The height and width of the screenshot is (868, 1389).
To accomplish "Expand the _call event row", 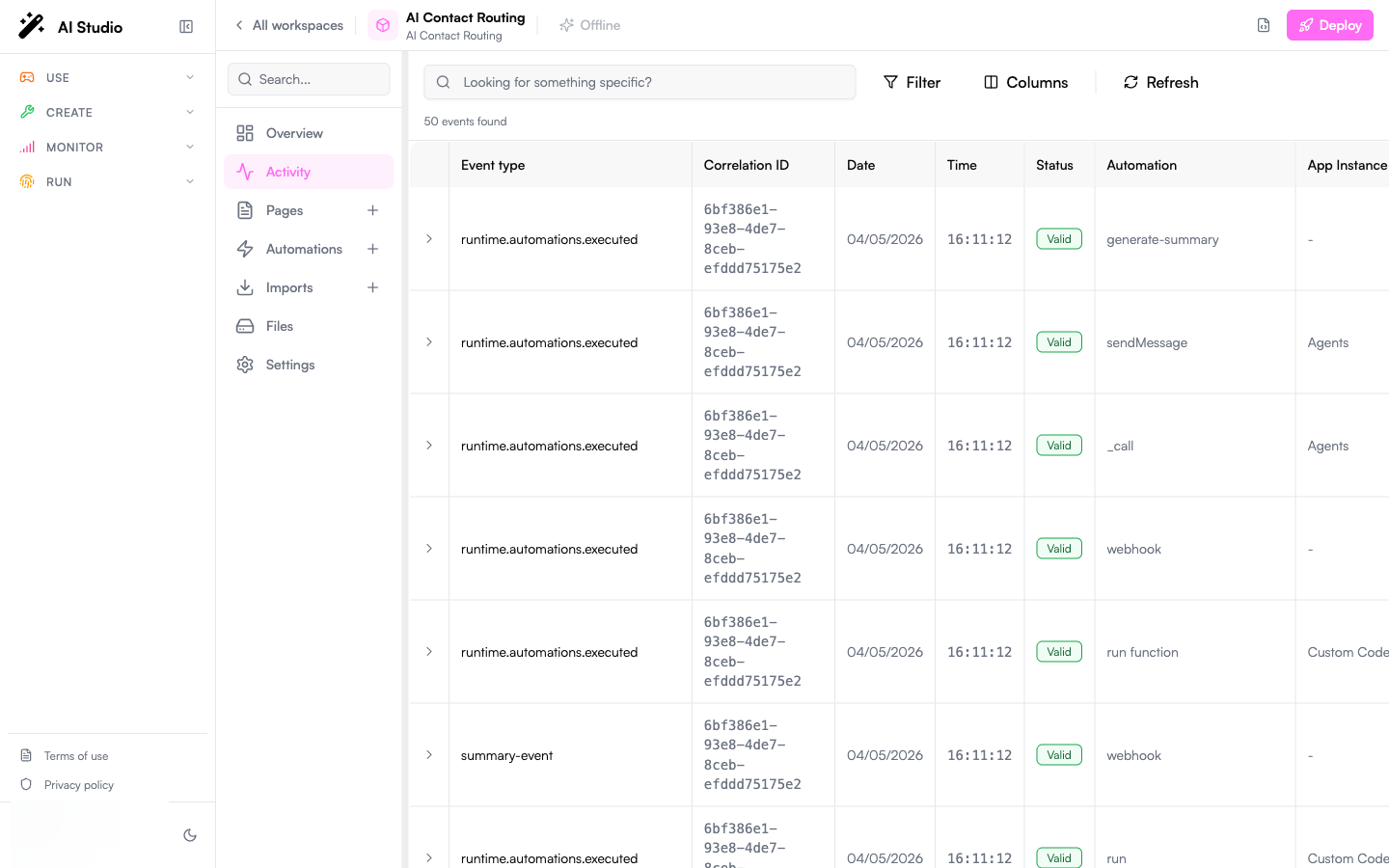I will 429,446.
